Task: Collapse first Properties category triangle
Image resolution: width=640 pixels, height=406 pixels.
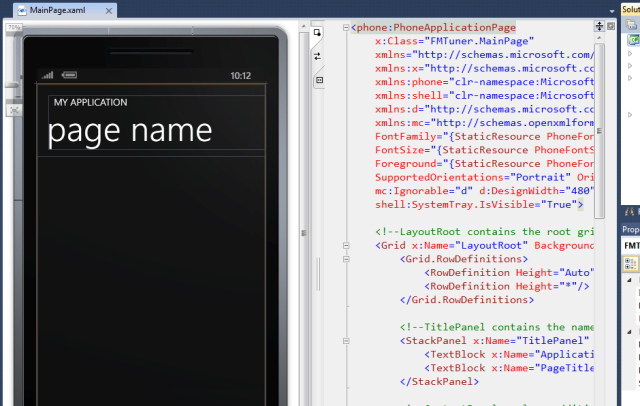Action: pos(629,280)
